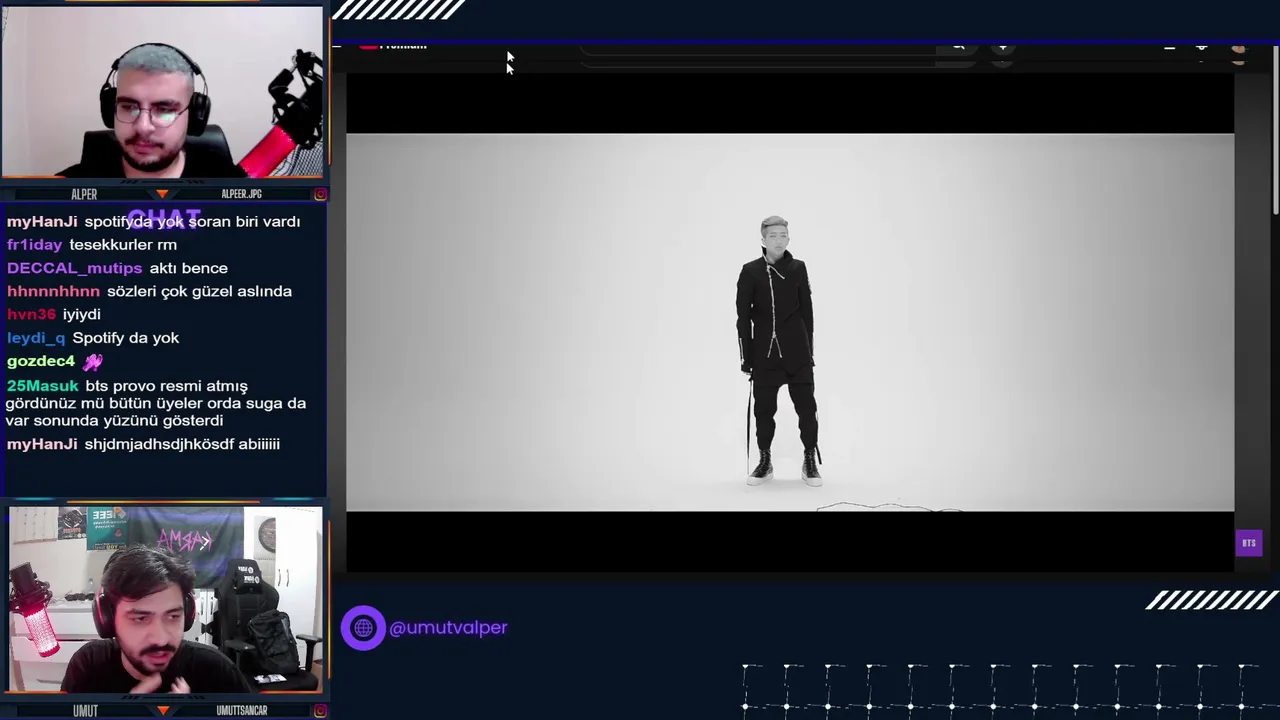Viewport: 1280px width, 720px height.
Task: Click the globe icon beside @umutvalper
Action: coord(363,628)
